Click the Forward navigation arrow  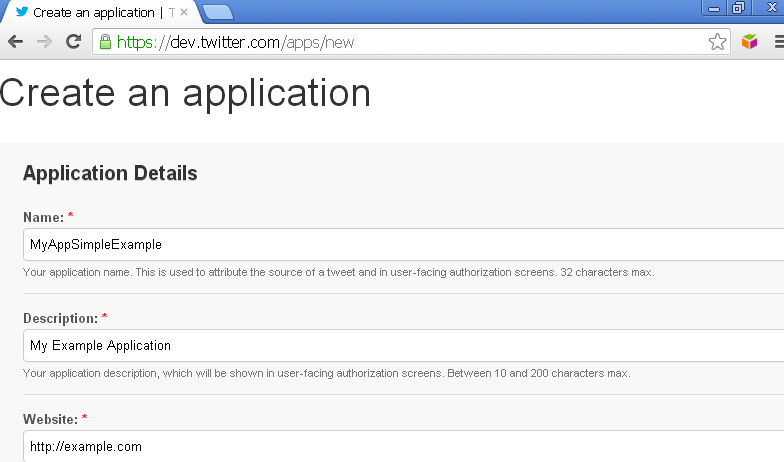(44, 42)
